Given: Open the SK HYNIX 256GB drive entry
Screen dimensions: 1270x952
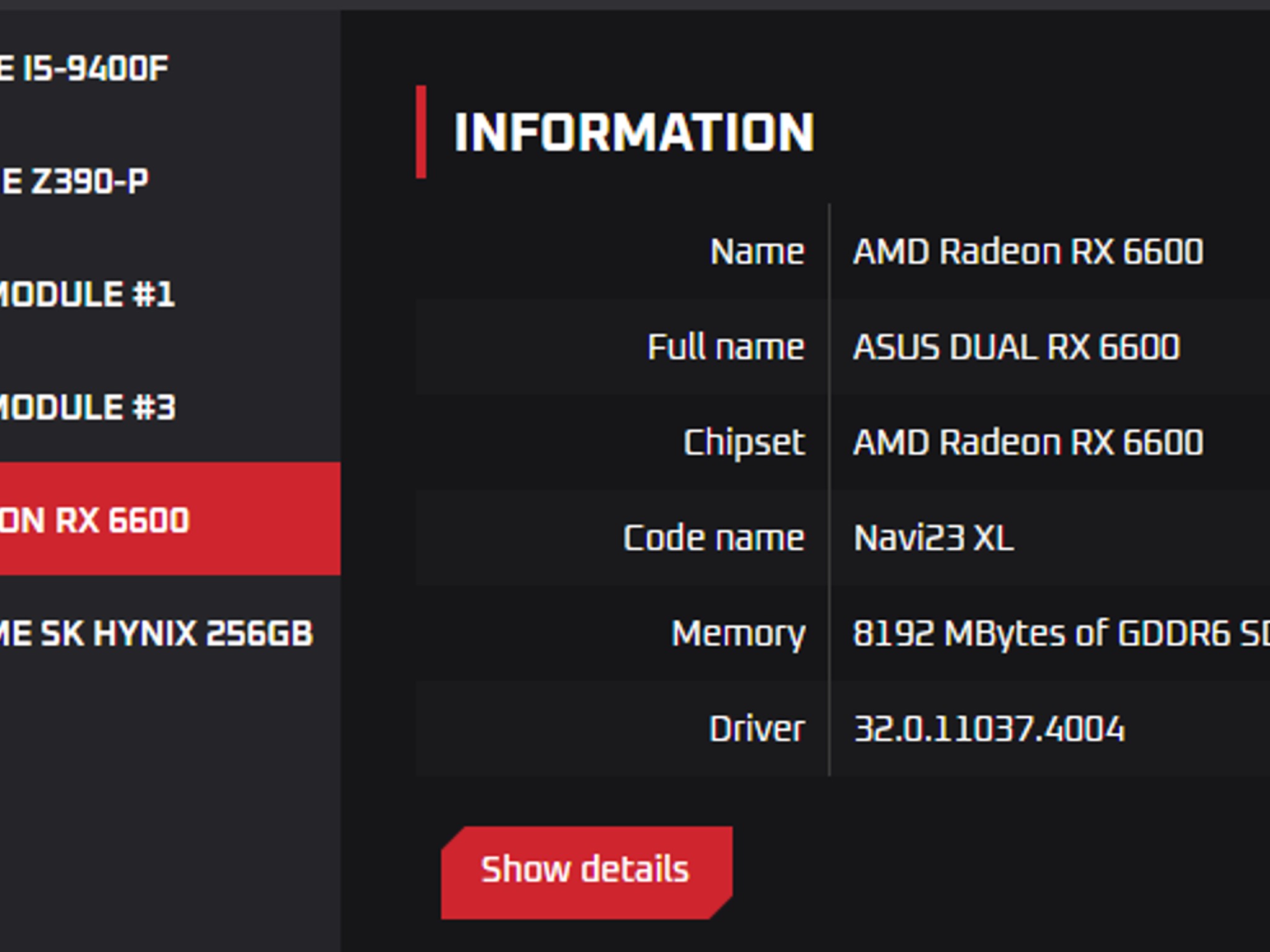Looking at the screenshot, I should click(x=170, y=633).
